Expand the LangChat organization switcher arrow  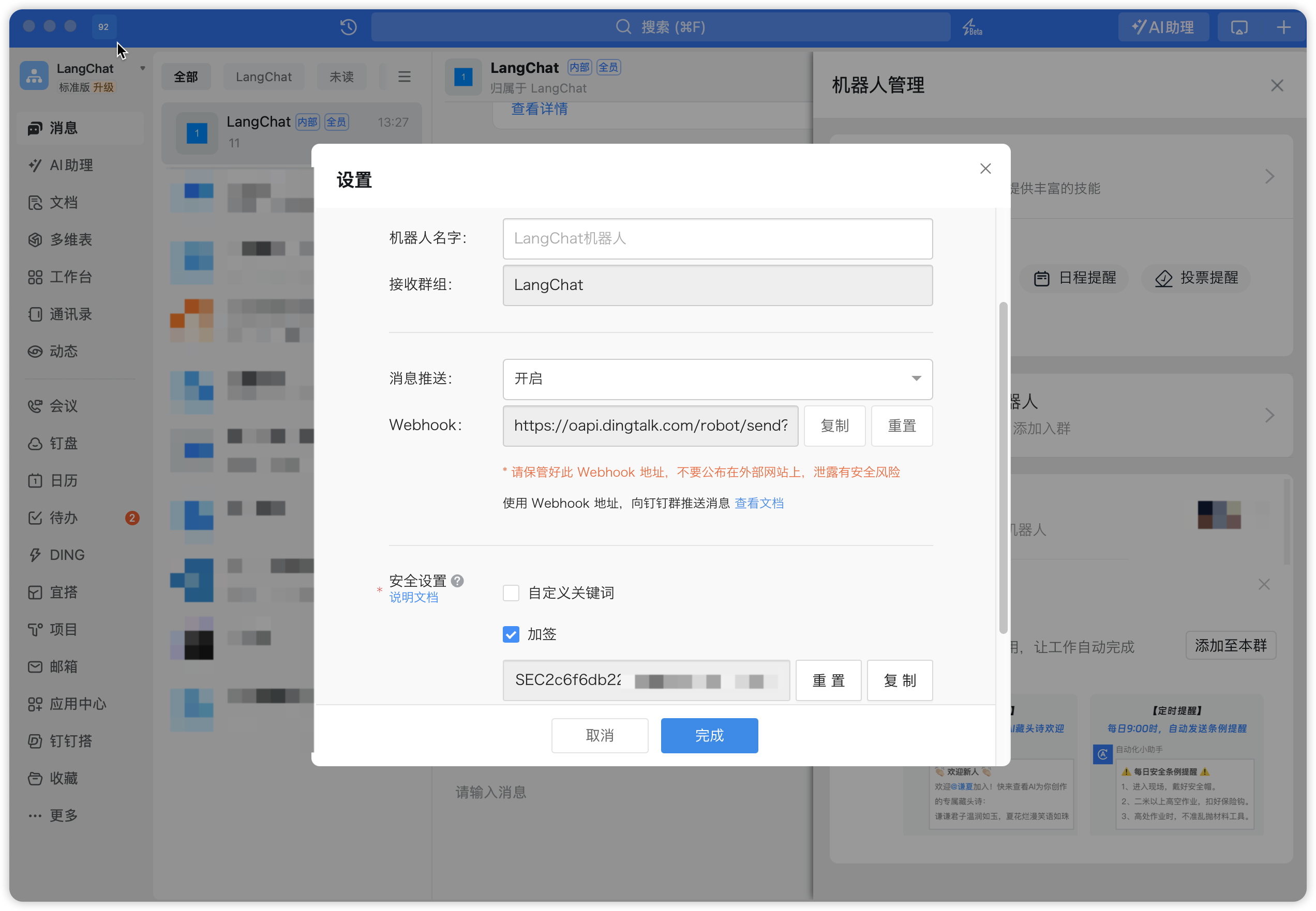(143, 68)
